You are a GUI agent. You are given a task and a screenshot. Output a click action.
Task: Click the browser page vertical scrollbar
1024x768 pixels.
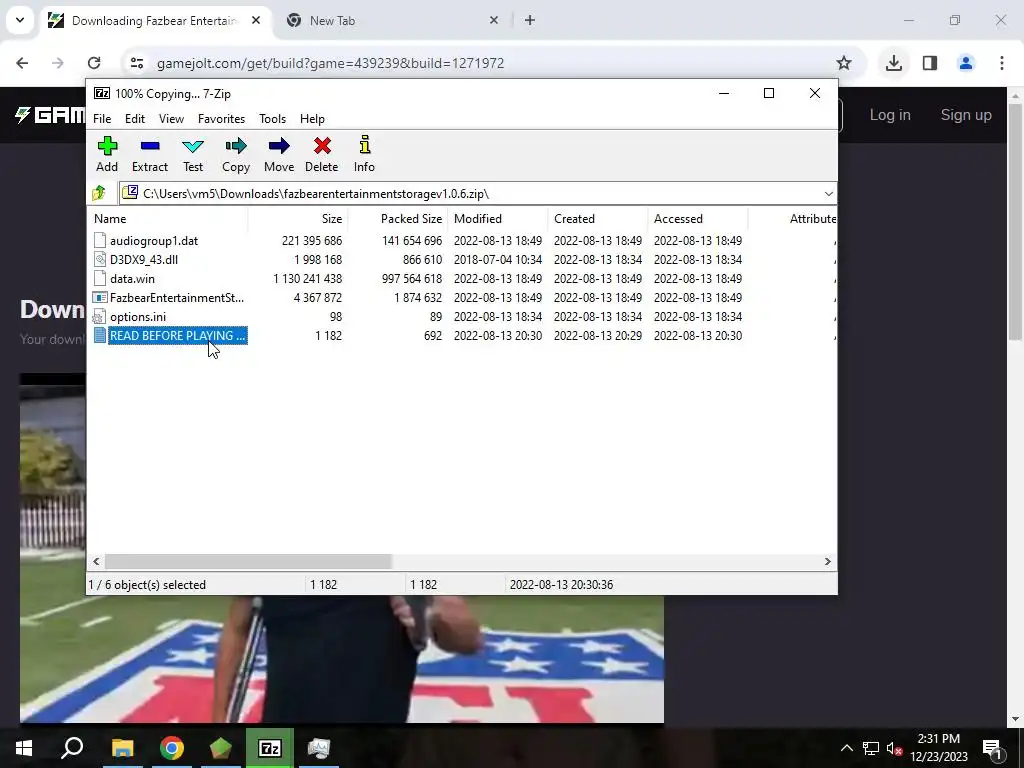coord(1015,222)
